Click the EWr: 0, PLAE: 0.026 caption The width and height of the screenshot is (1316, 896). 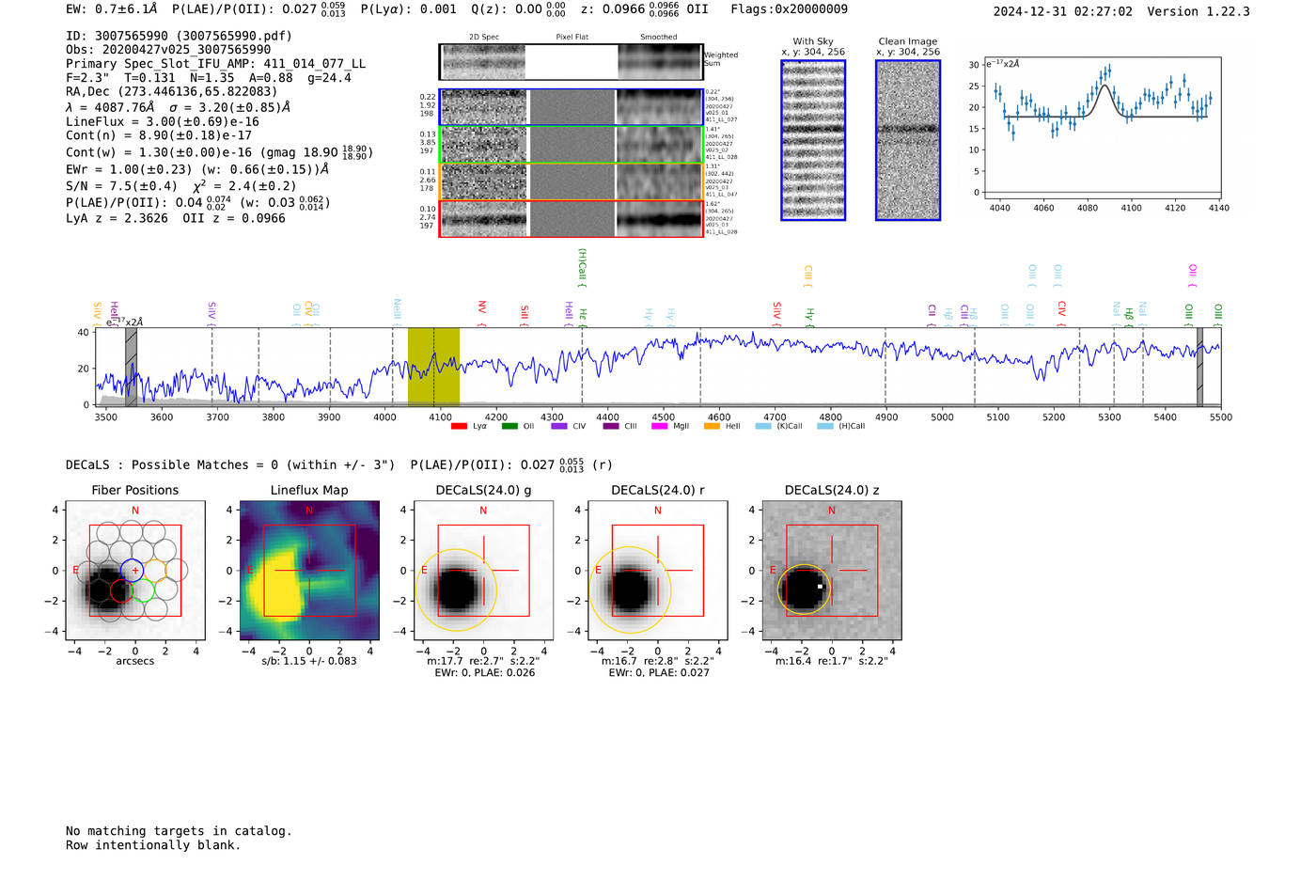pos(485,673)
